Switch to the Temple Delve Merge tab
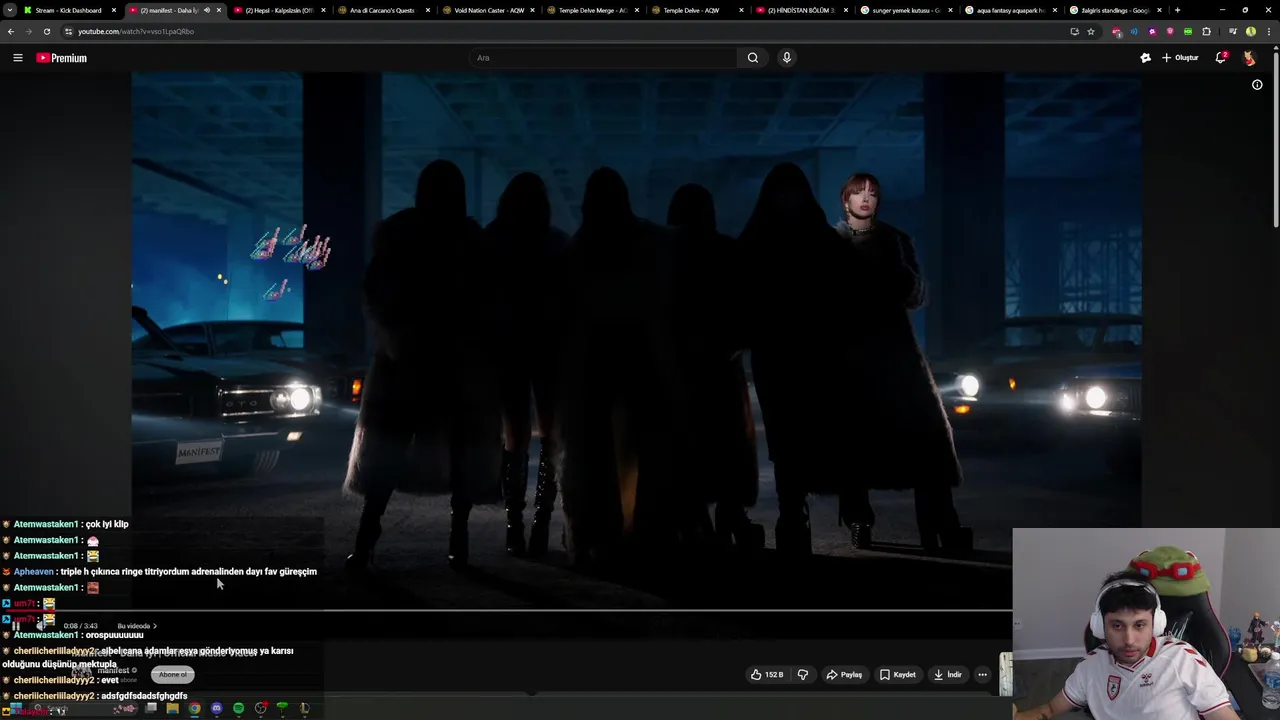Image resolution: width=1280 pixels, height=720 pixels. 592,10
